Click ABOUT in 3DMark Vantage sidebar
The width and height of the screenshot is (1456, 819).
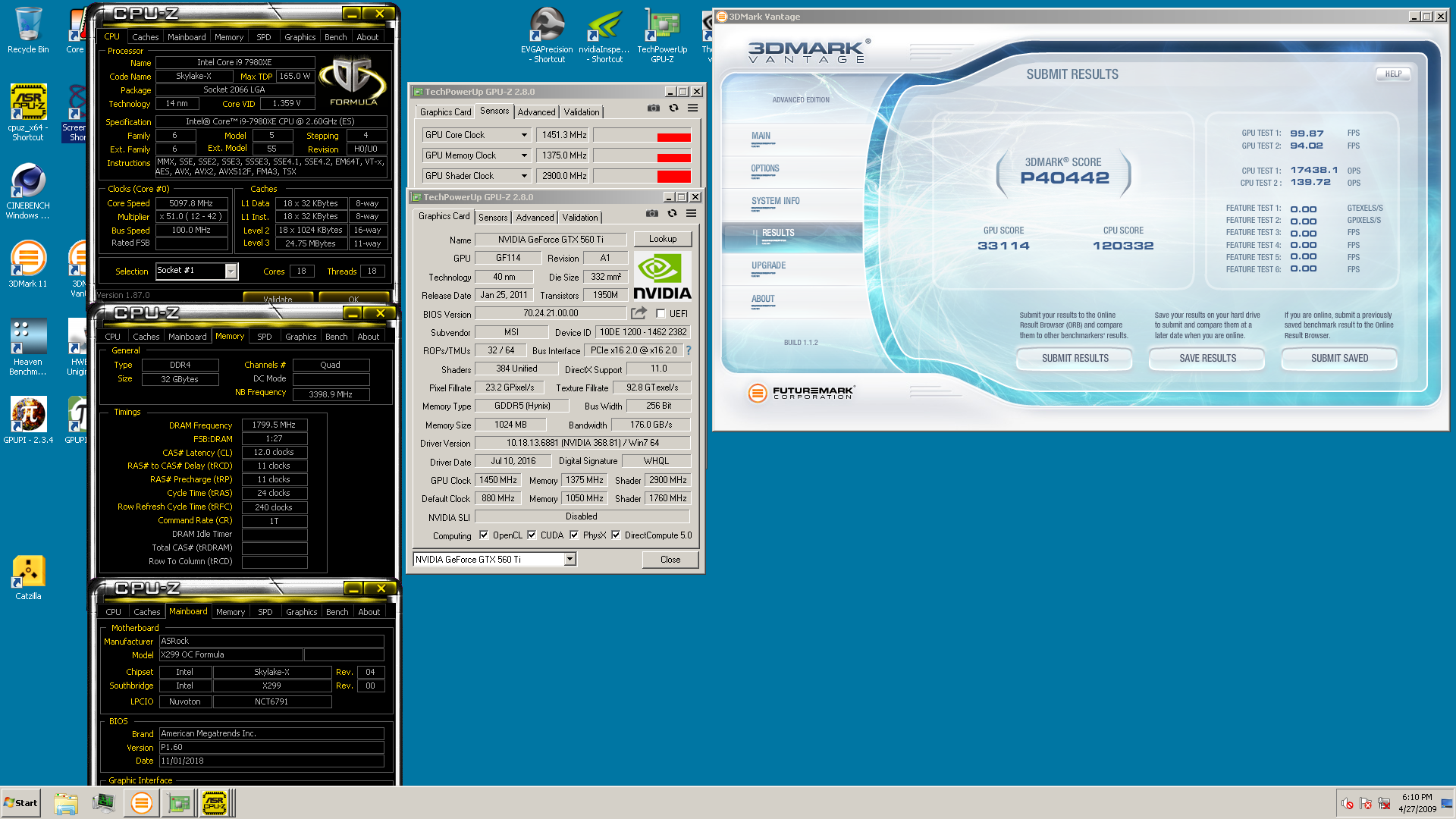(763, 299)
